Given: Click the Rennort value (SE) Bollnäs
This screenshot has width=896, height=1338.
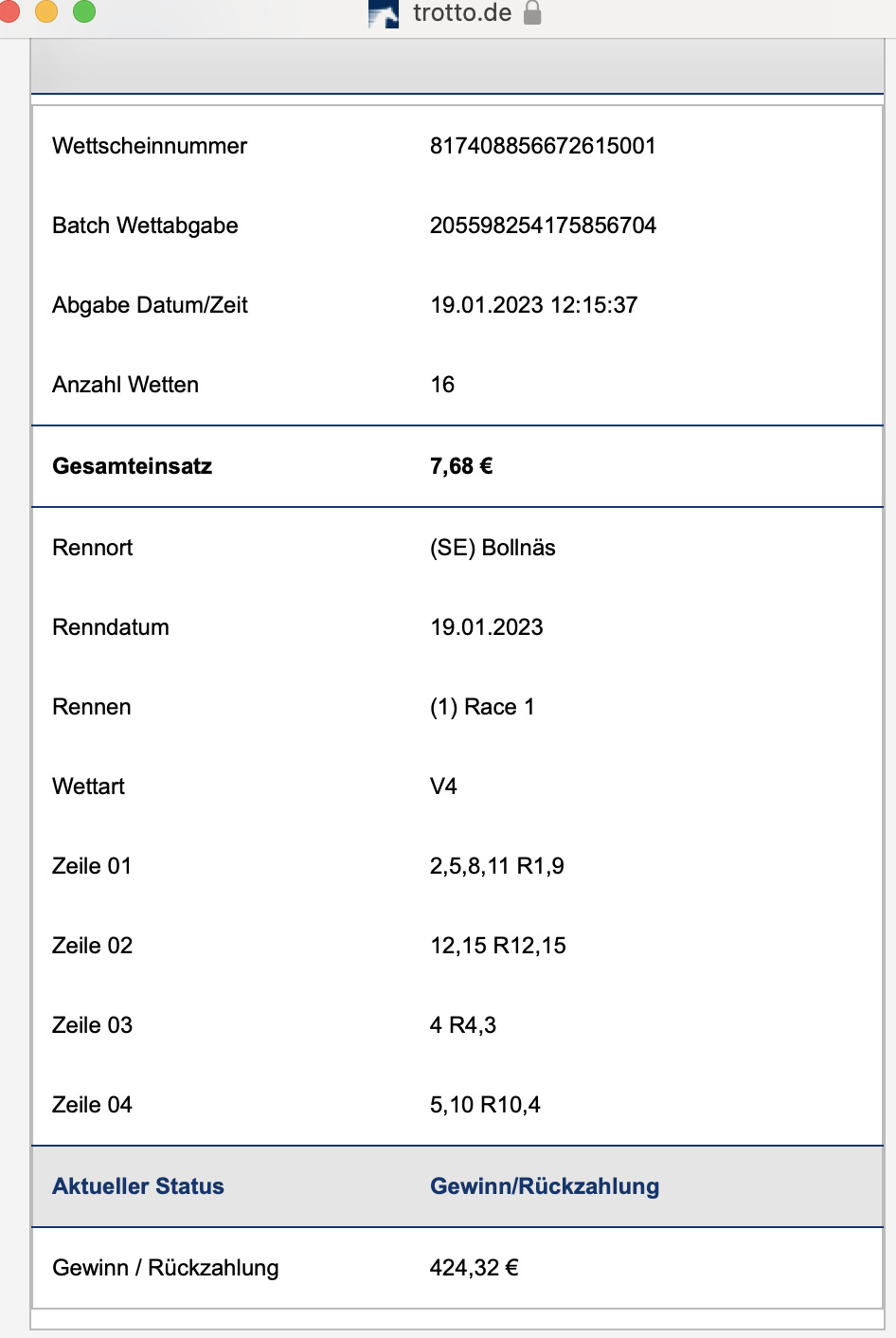Looking at the screenshot, I should click(x=493, y=548).
